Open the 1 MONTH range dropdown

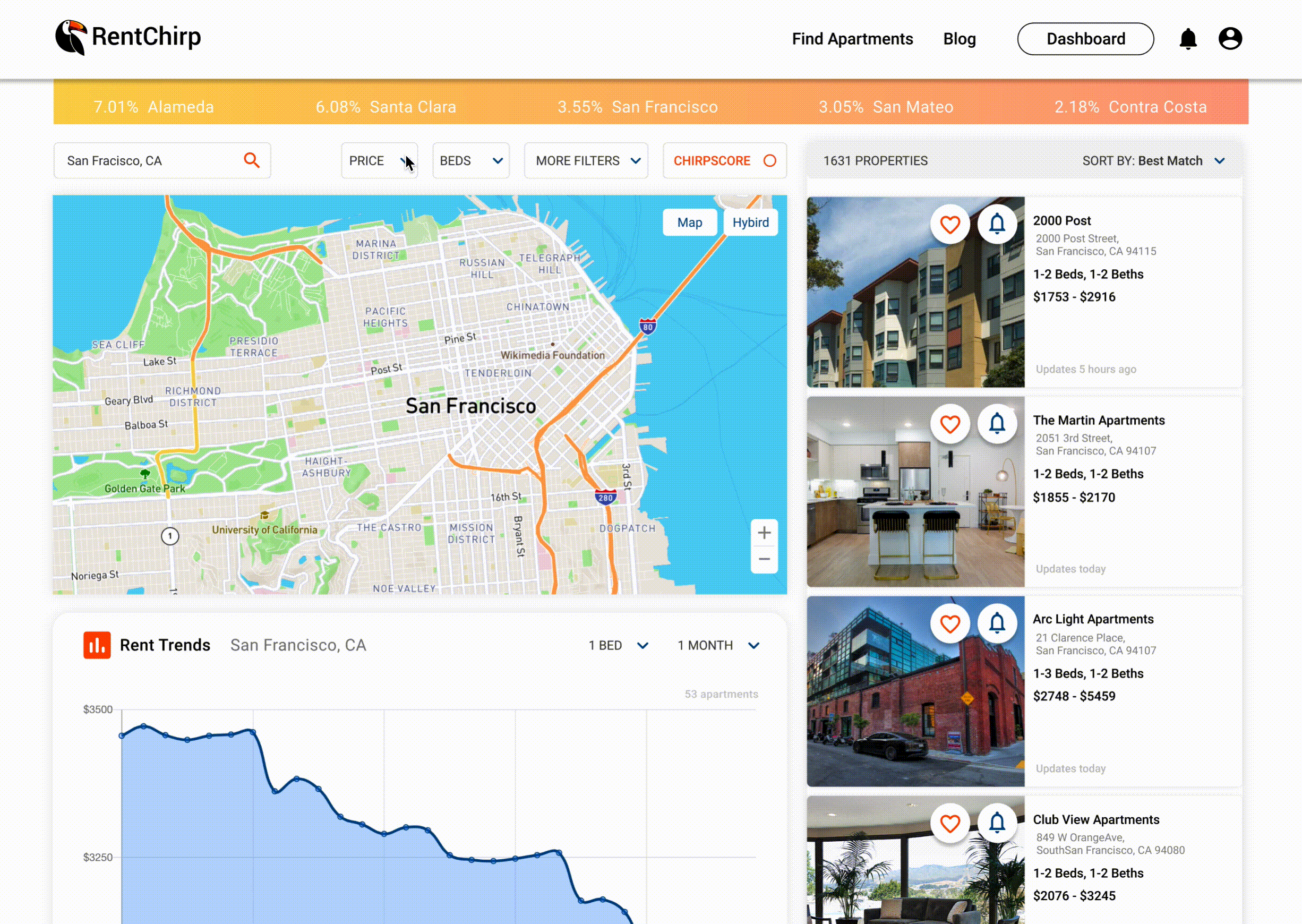pos(718,645)
